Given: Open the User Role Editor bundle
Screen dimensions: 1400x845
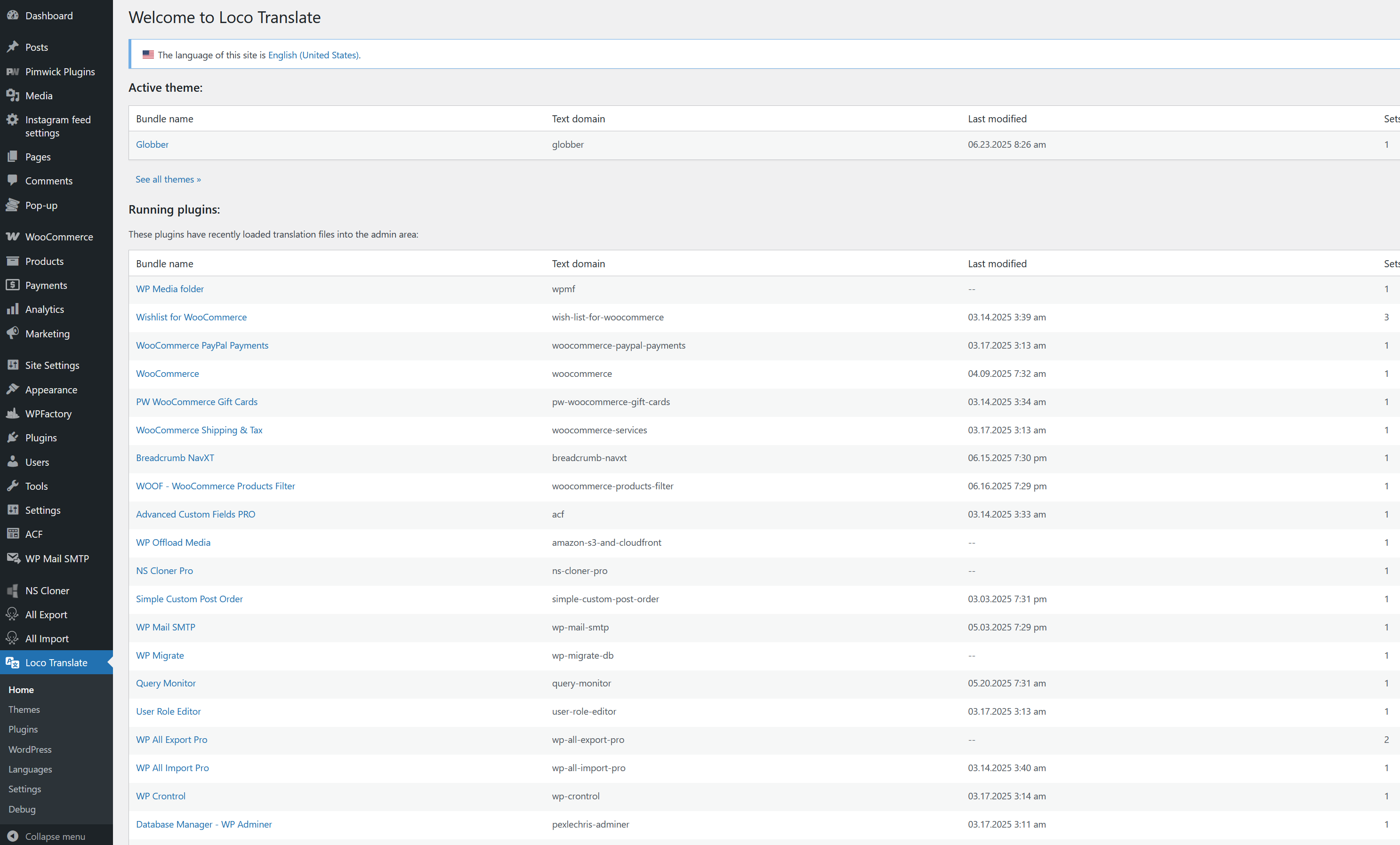Looking at the screenshot, I should point(168,711).
